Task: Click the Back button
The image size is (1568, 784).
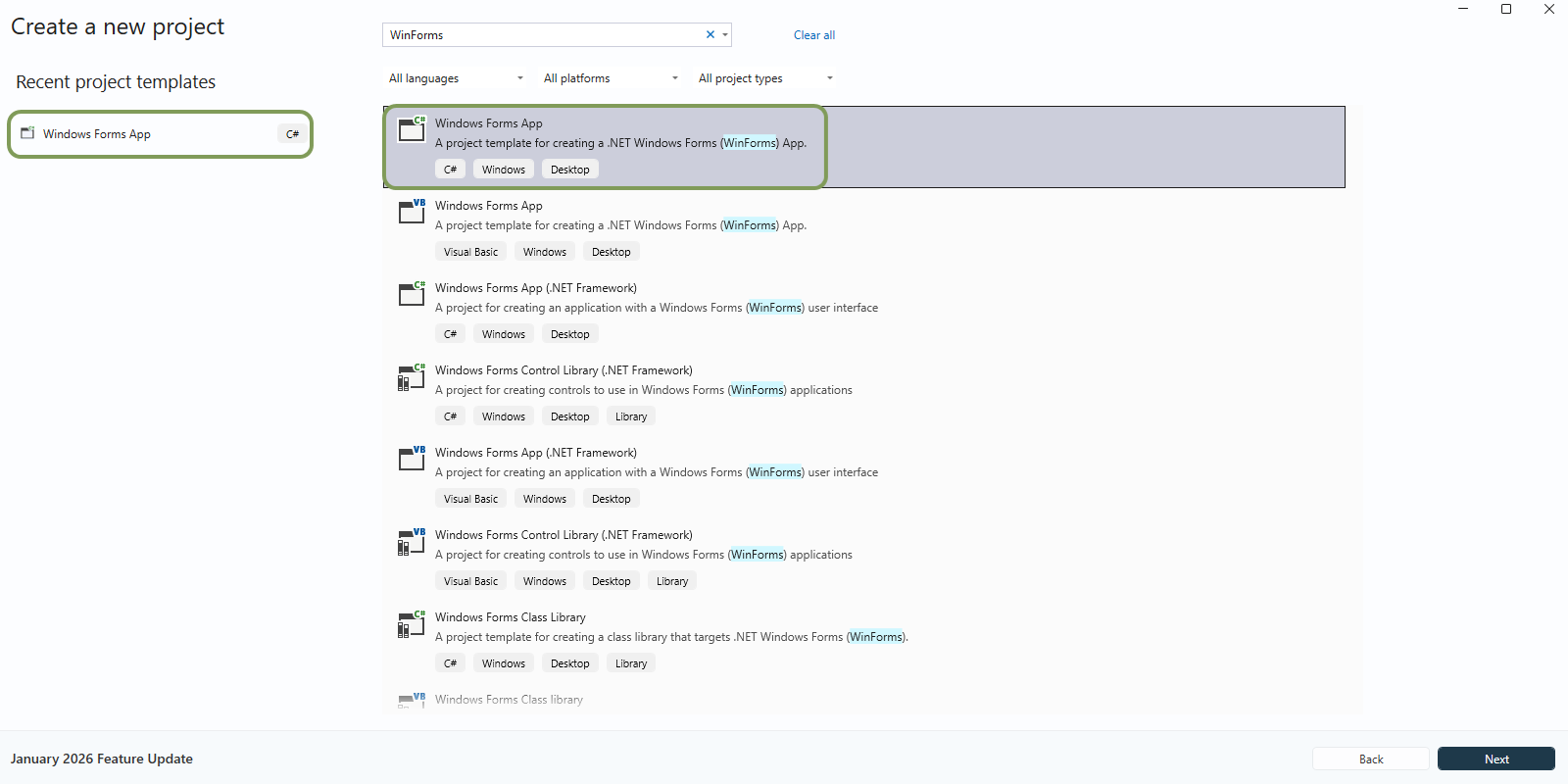Action: coord(1371,759)
